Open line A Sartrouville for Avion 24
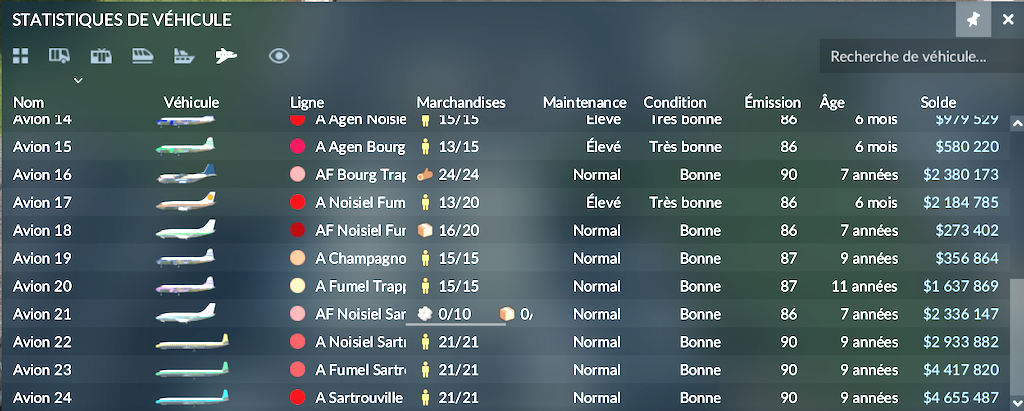 pyautogui.click(x=359, y=398)
